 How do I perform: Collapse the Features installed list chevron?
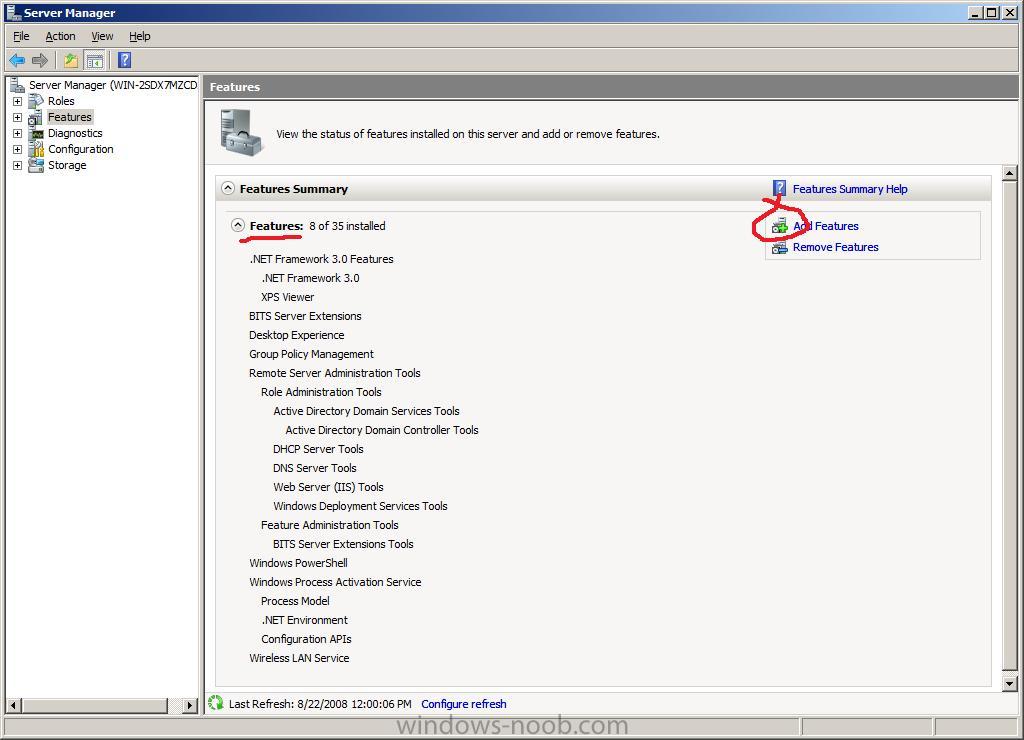(238, 226)
